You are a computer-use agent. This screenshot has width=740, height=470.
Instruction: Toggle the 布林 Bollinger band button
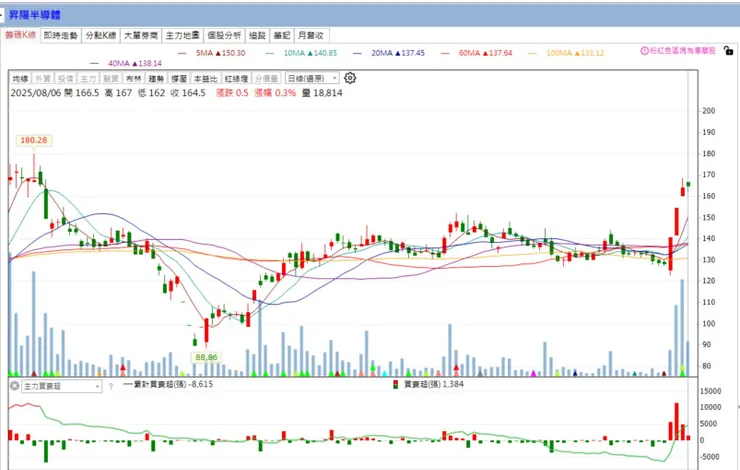point(134,78)
